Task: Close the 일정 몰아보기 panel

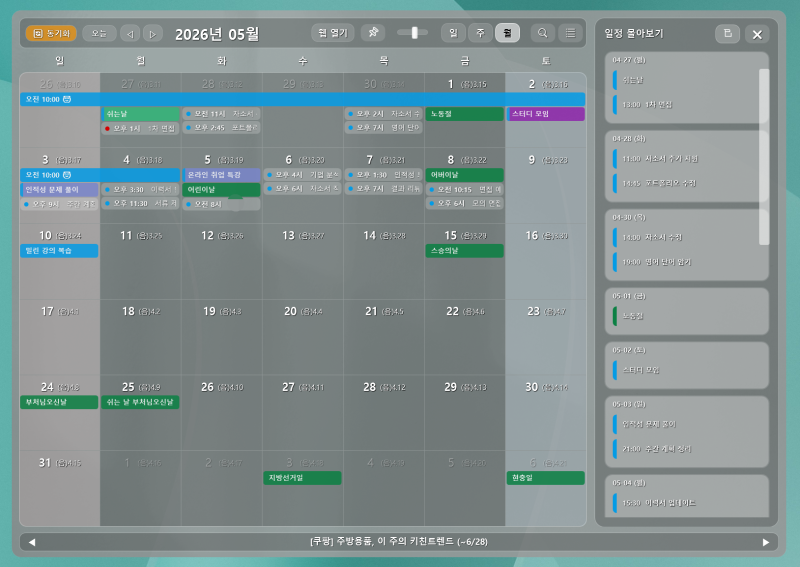Action: [757, 34]
